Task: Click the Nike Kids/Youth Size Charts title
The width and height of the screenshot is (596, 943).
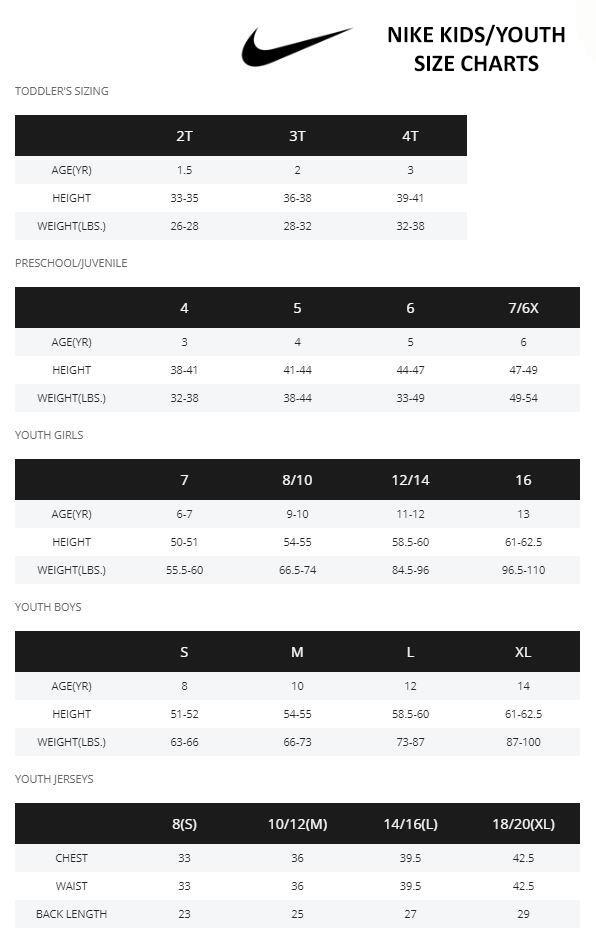Action: click(476, 49)
